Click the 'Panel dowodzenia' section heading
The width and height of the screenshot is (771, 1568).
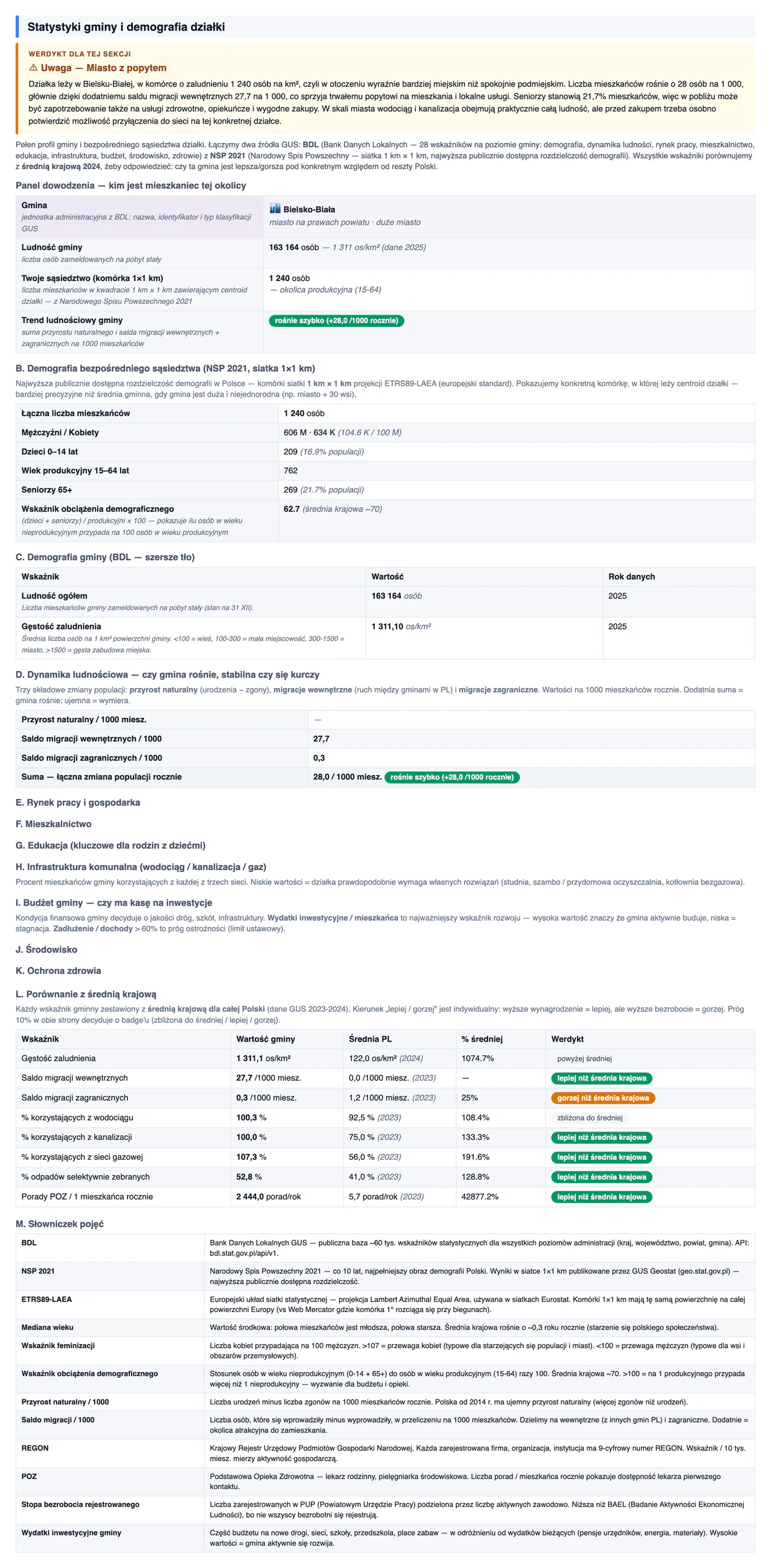click(131, 185)
